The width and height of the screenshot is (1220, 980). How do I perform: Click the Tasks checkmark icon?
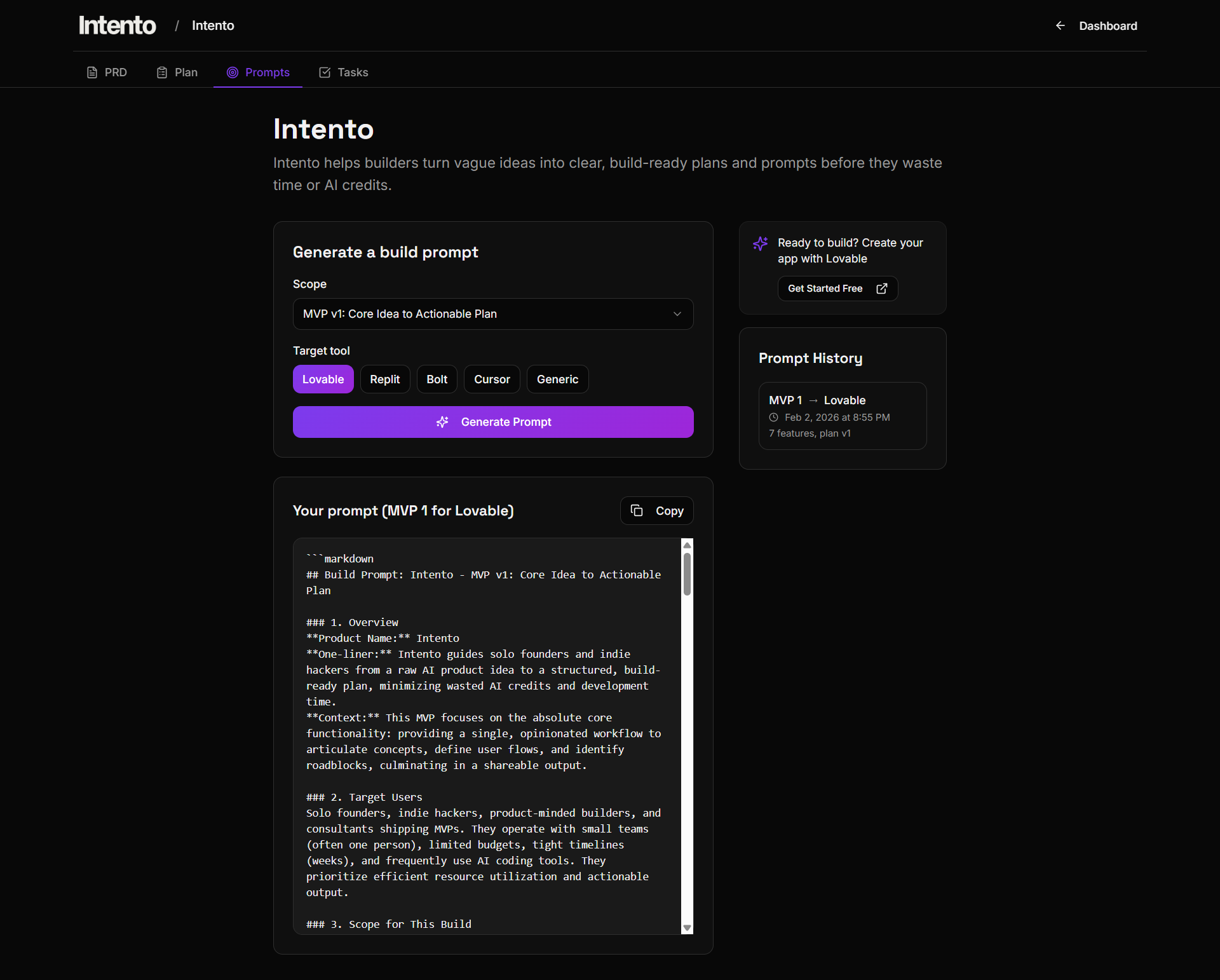point(325,72)
